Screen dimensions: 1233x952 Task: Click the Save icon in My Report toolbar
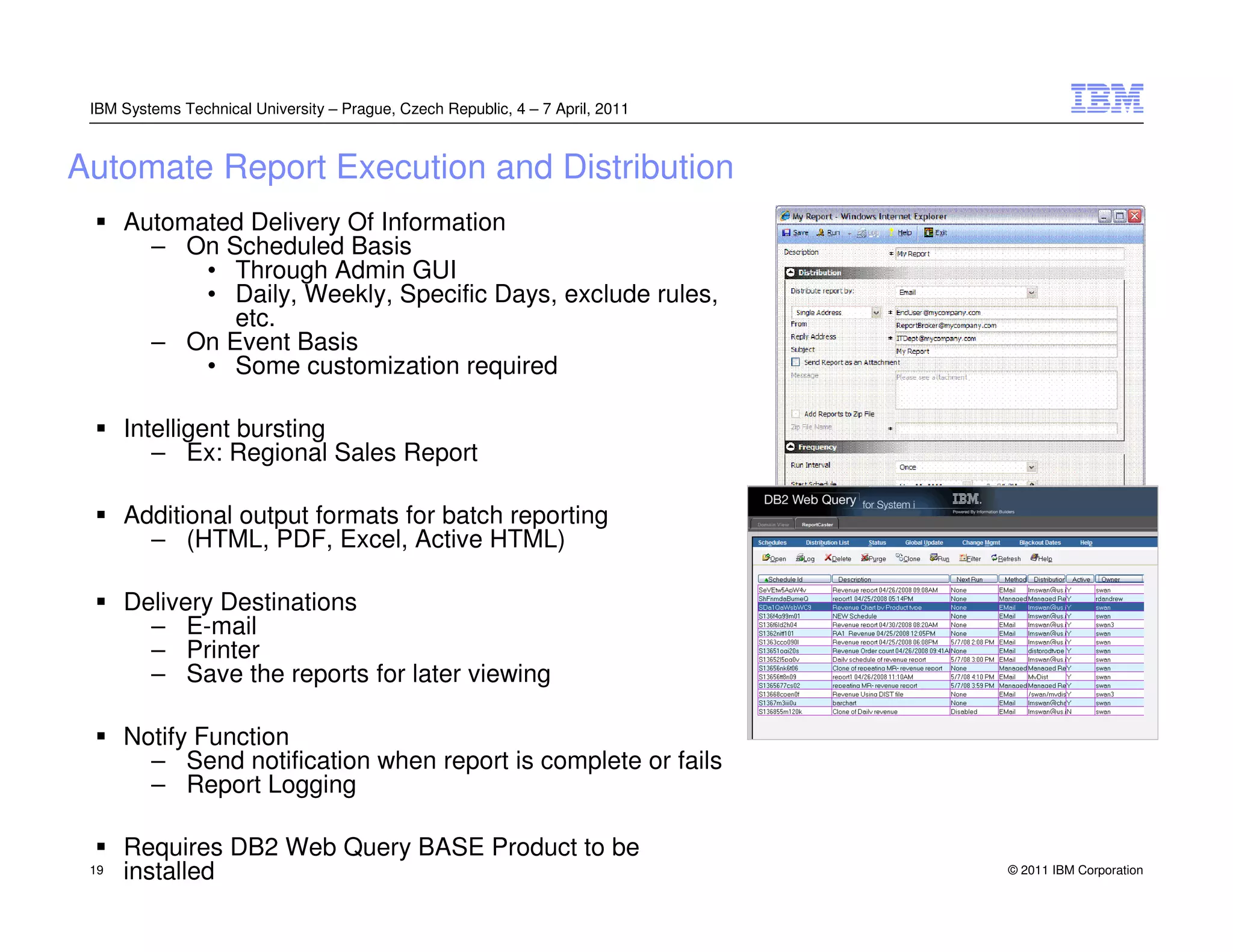click(786, 233)
